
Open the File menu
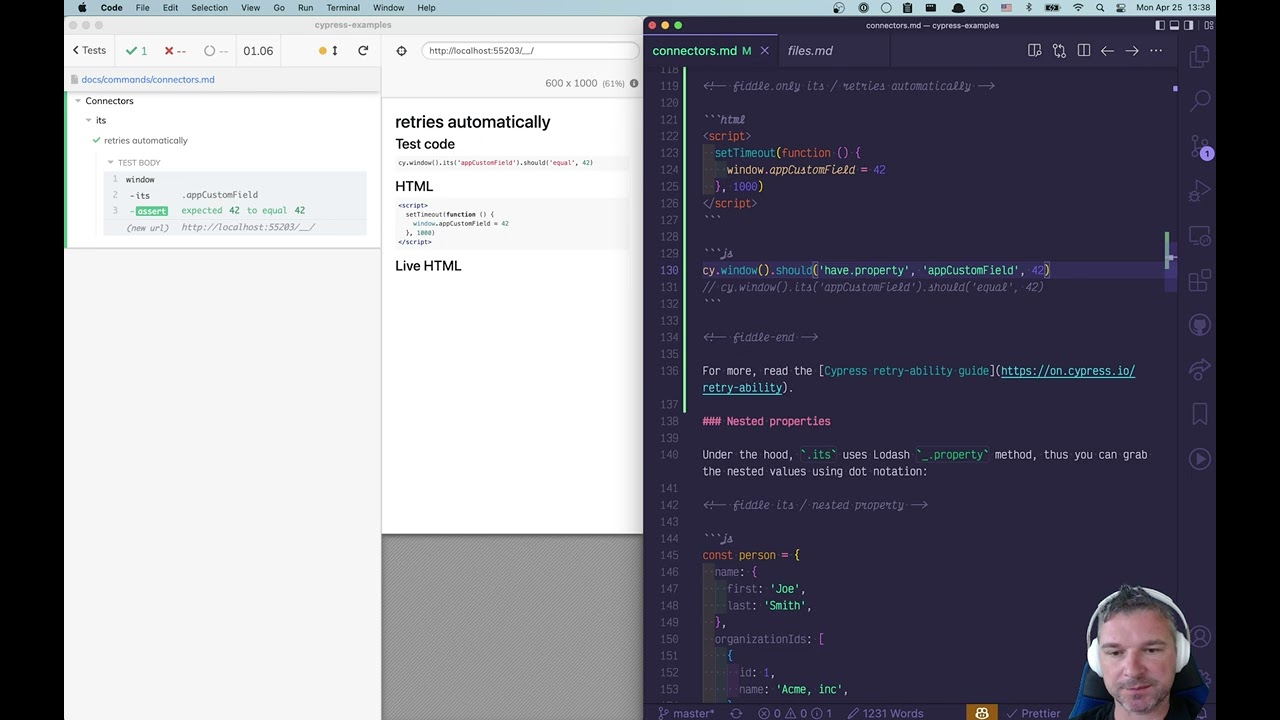coord(142,8)
